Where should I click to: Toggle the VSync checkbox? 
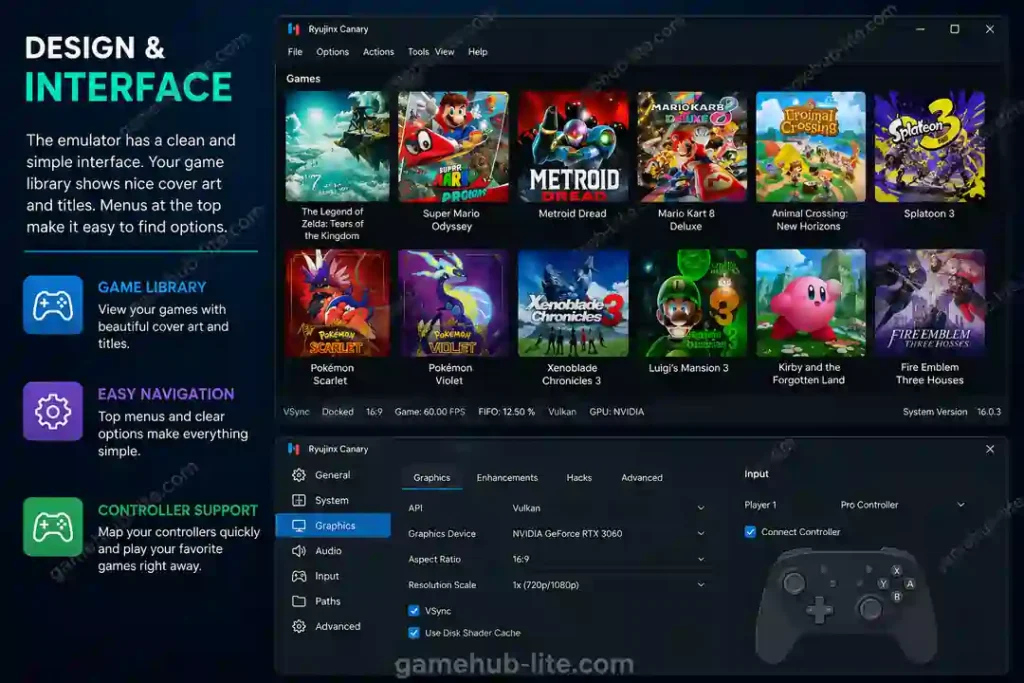[414, 611]
